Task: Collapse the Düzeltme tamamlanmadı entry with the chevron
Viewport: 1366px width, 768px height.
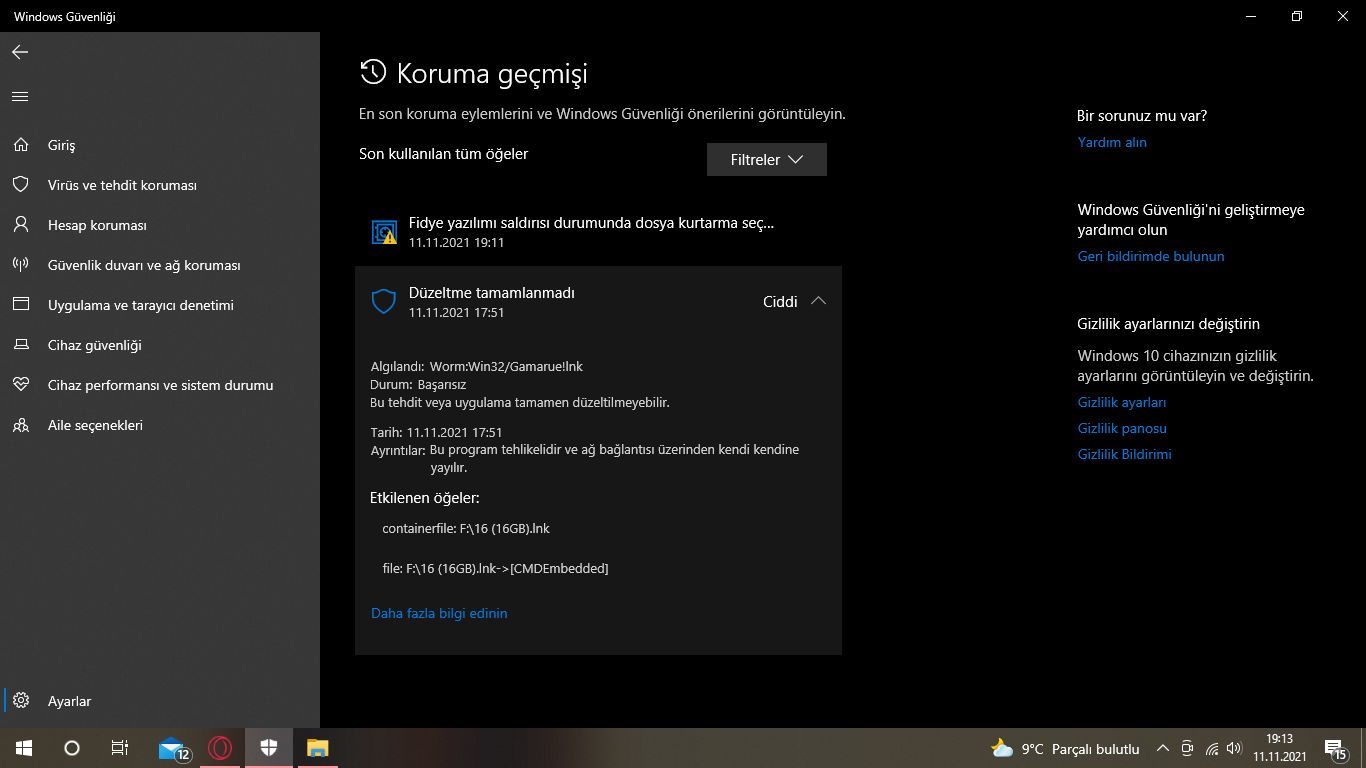Action: pos(818,301)
